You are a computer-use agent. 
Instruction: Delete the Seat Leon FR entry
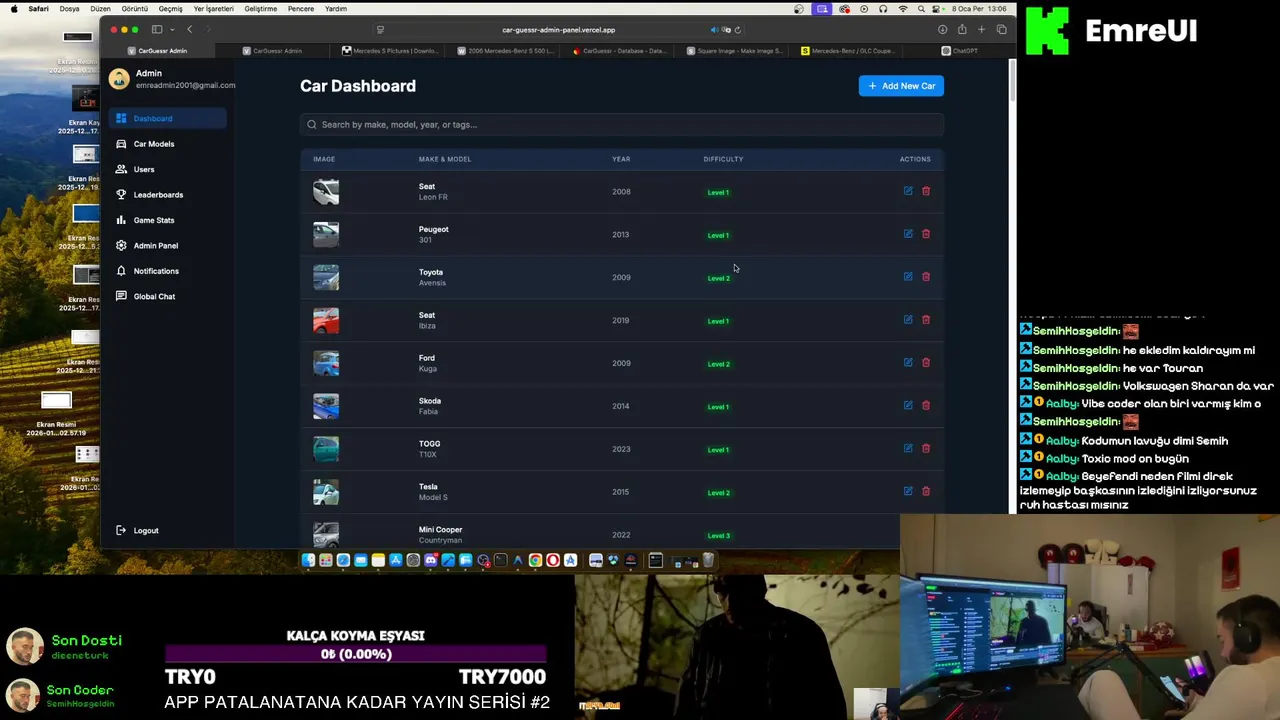click(x=926, y=191)
